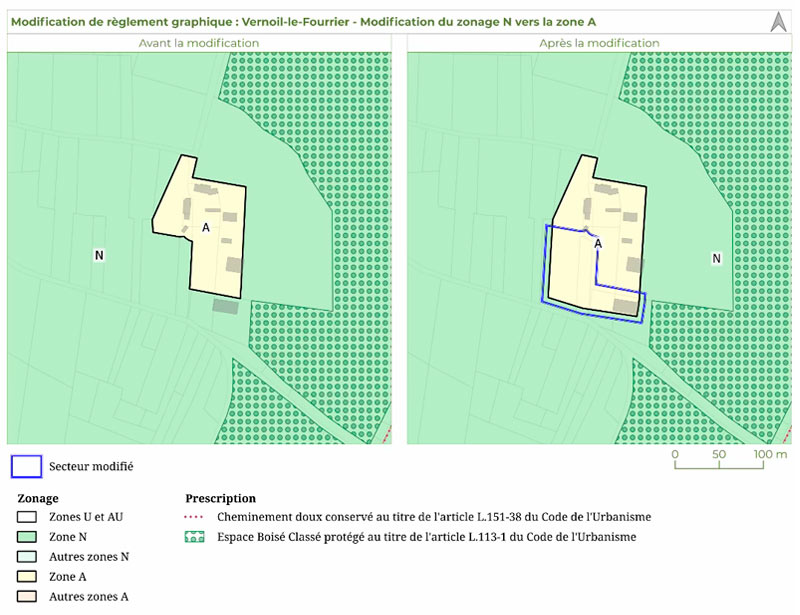Click the N label in the after map
Viewport: 800px width, 615px height.
point(716,259)
